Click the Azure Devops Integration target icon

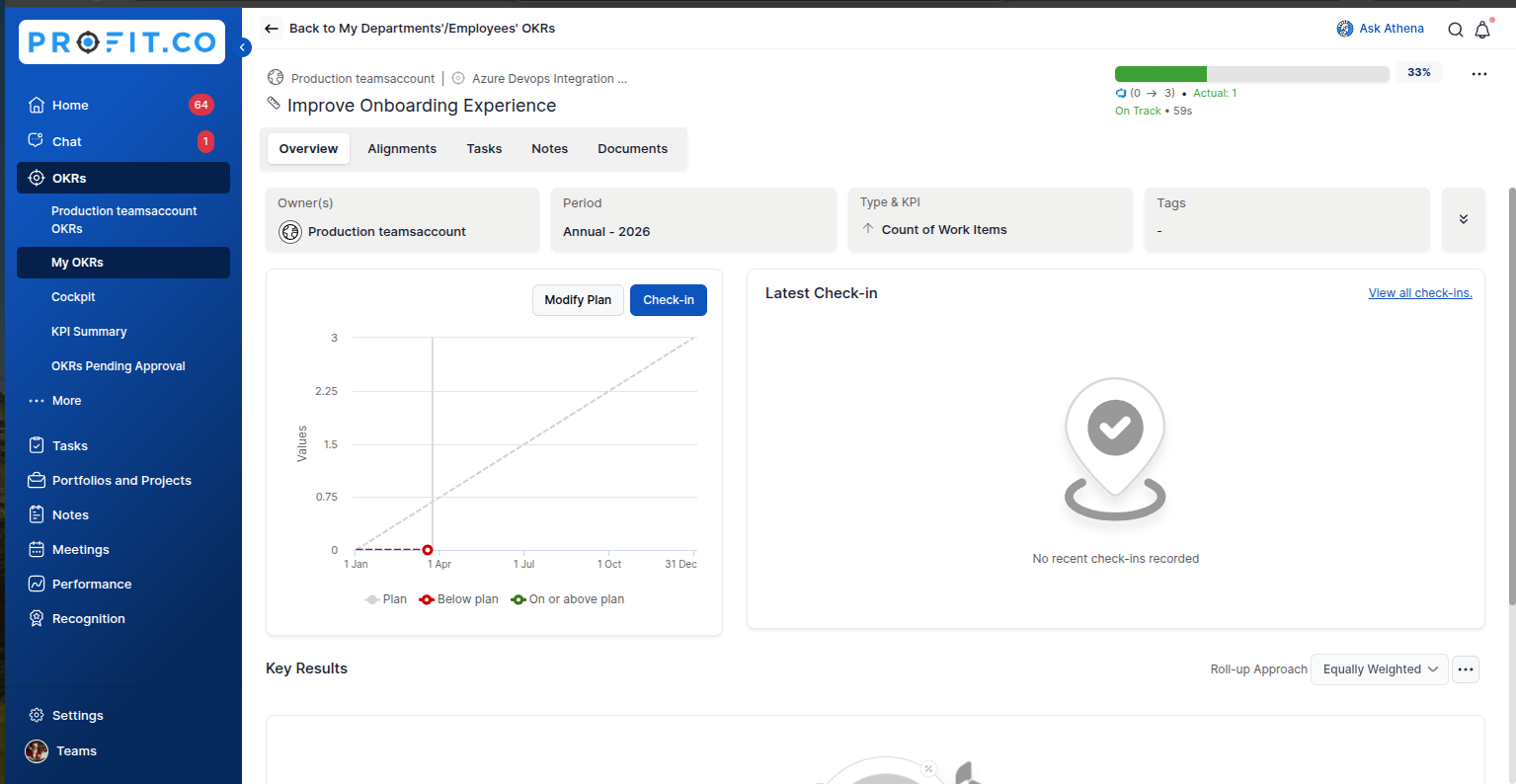(458, 78)
